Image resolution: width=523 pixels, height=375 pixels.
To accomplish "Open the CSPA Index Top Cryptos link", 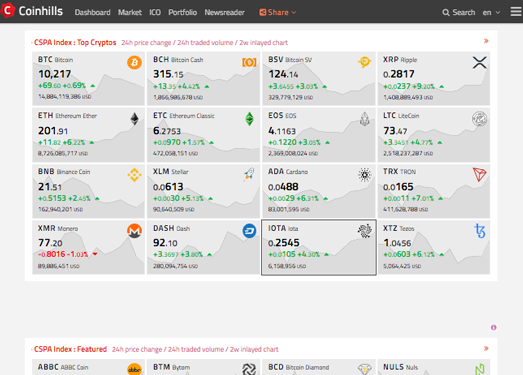I will [x=75, y=42].
